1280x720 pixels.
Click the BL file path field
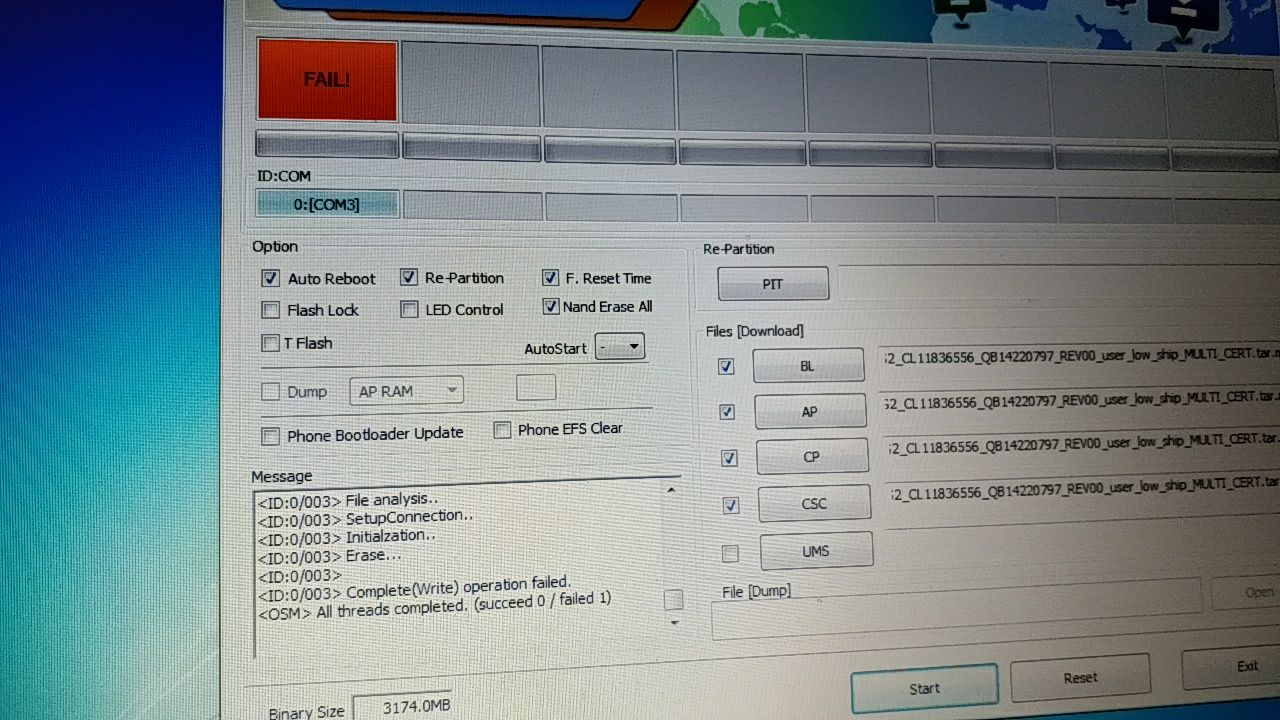1080,362
